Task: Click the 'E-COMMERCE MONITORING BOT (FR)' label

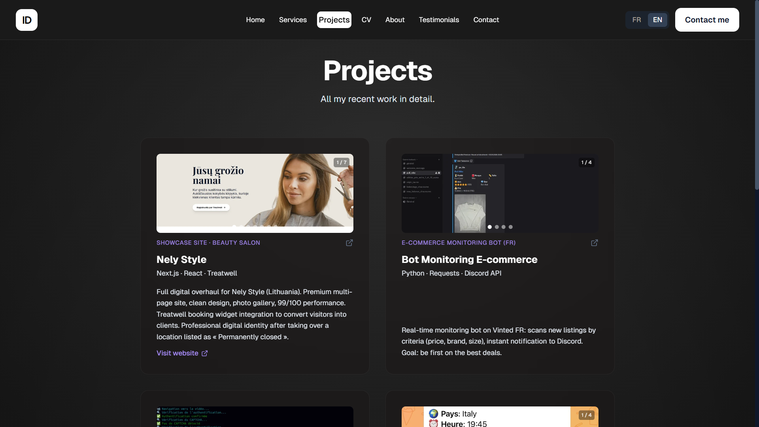Action: 458,243
